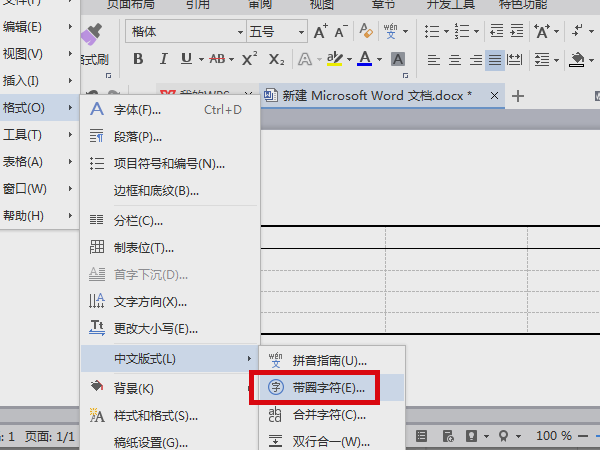Choose 边框和底纹(B)... item
This screenshot has height=450, width=600.
click(170, 191)
